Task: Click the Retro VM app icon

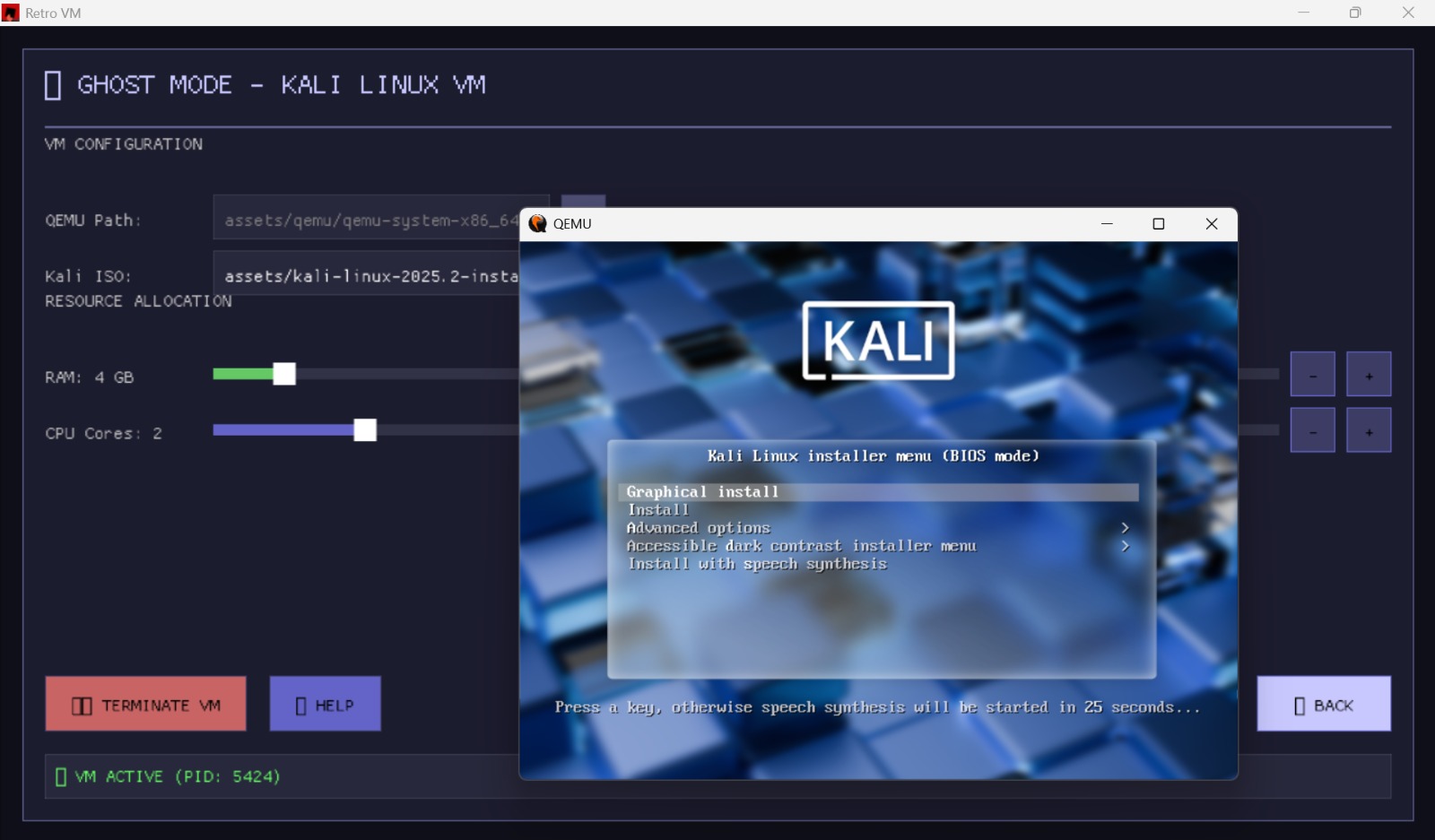Action: pos(11,13)
